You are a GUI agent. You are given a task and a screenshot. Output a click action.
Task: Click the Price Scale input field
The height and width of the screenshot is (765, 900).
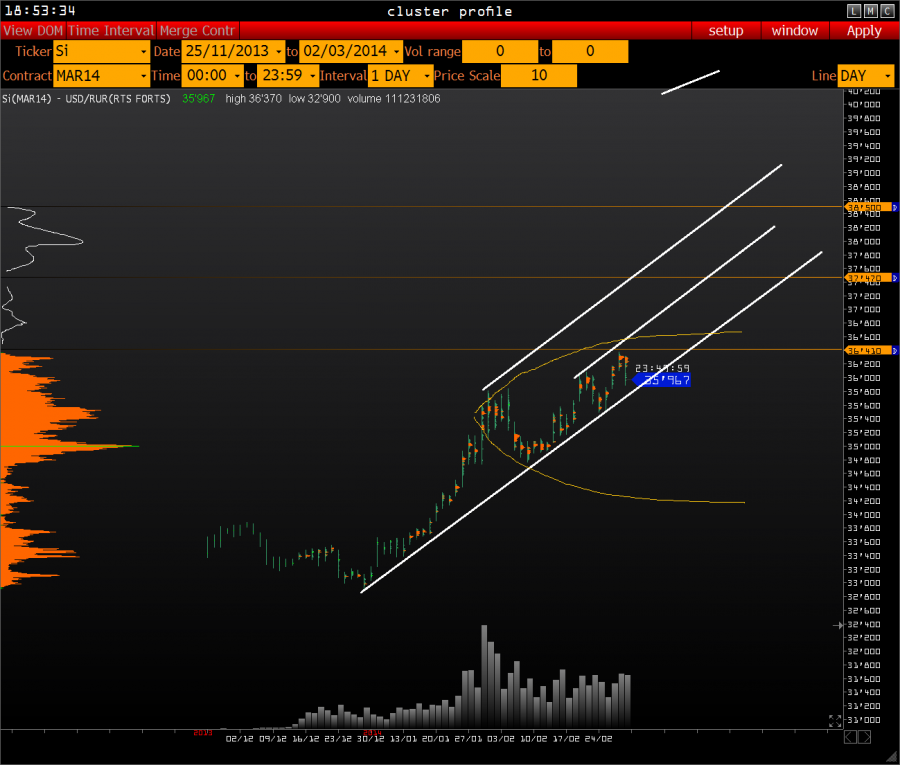[x=539, y=76]
